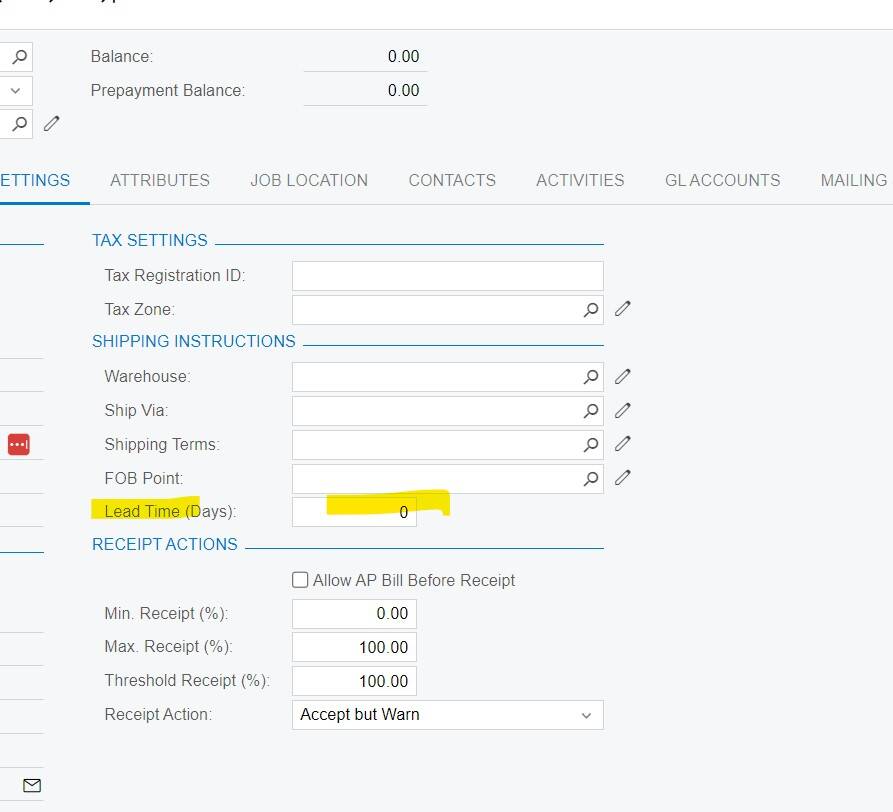Open the Attributes tab
Image resolution: width=893 pixels, height=812 pixels.
coord(160,181)
